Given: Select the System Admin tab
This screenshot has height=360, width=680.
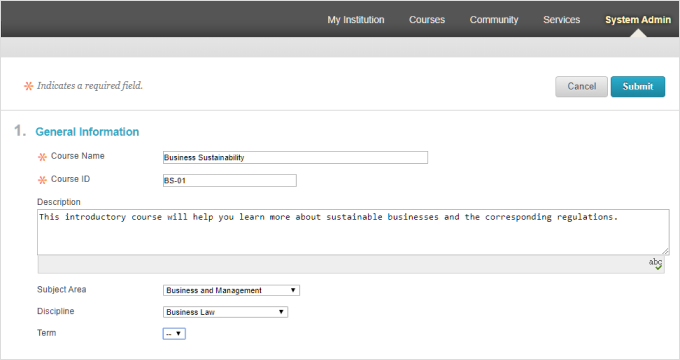Looking at the screenshot, I should pos(638,20).
